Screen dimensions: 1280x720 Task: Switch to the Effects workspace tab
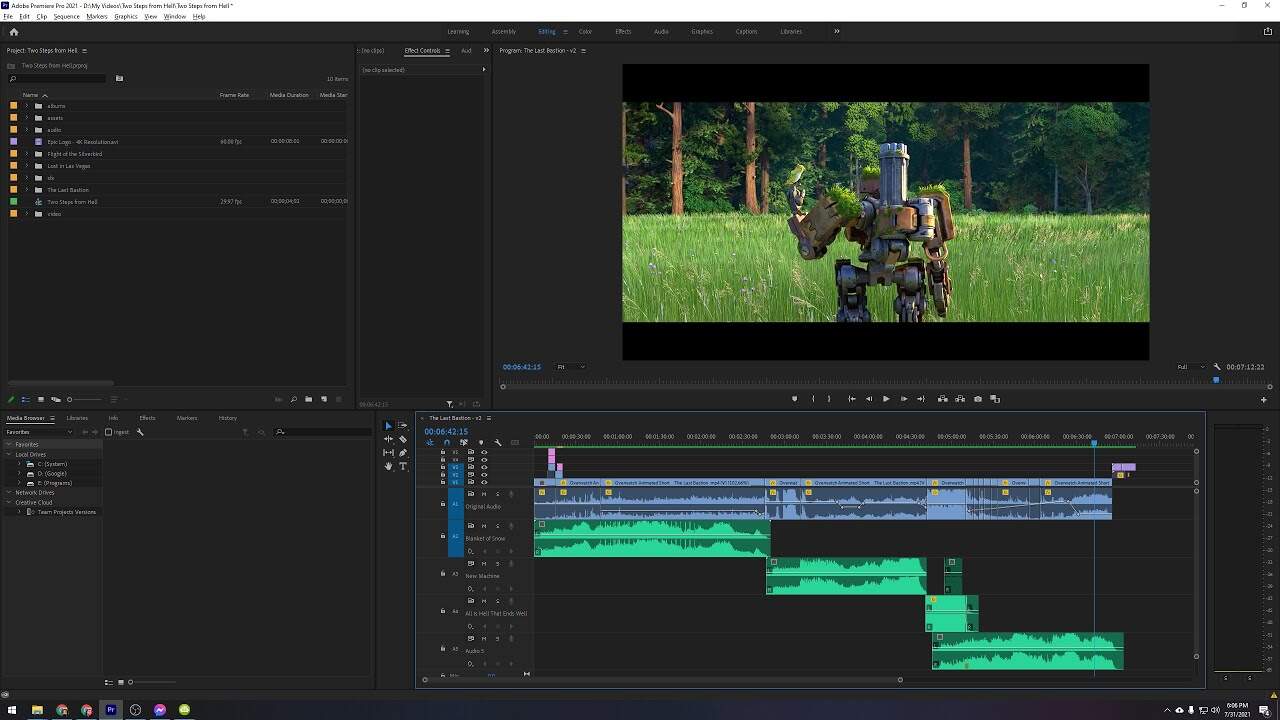pyautogui.click(x=623, y=32)
